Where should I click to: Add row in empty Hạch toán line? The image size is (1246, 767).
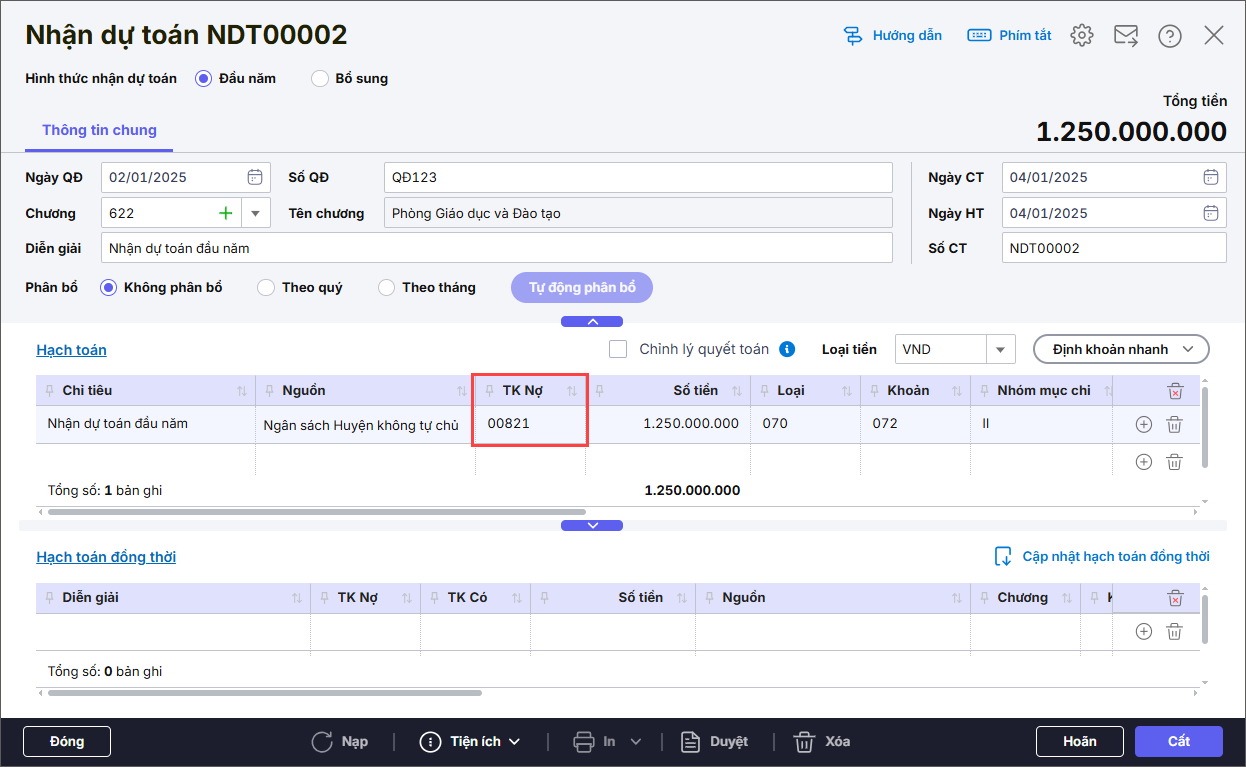[x=1144, y=461]
